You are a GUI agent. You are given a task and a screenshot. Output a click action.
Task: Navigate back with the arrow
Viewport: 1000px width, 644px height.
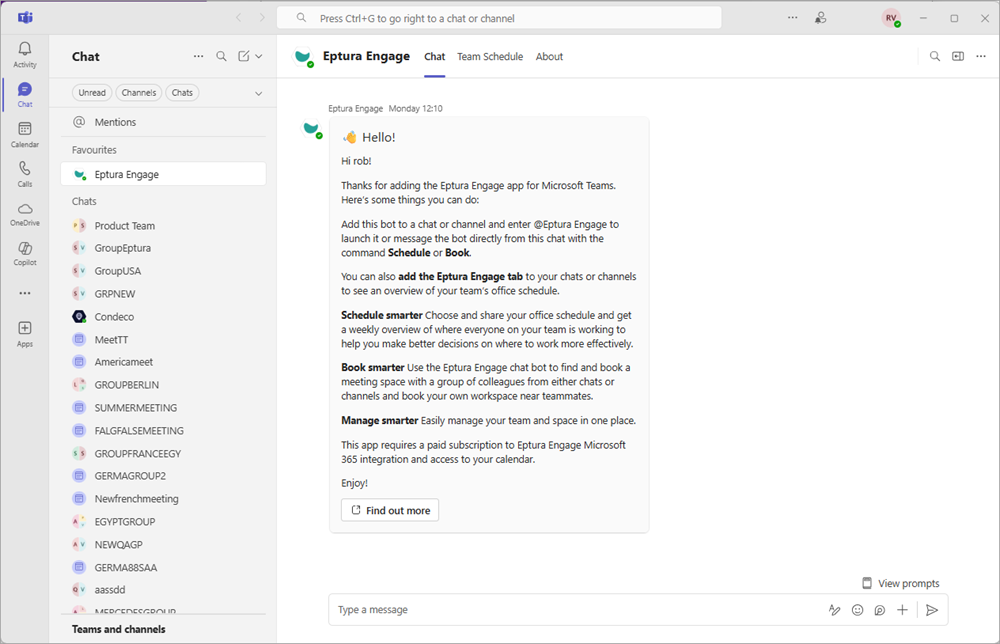tap(239, 18)
